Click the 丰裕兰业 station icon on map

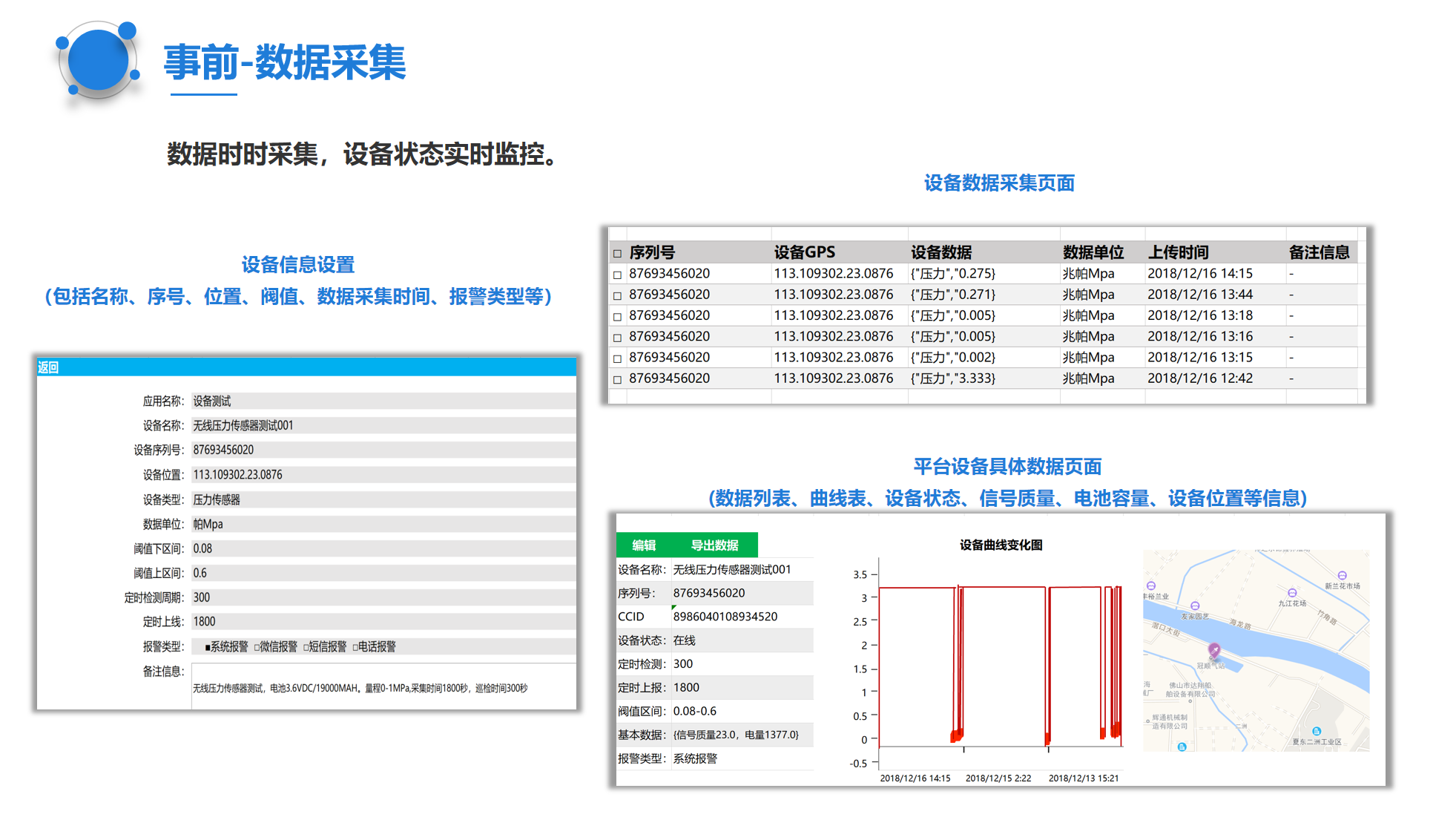1151,586
